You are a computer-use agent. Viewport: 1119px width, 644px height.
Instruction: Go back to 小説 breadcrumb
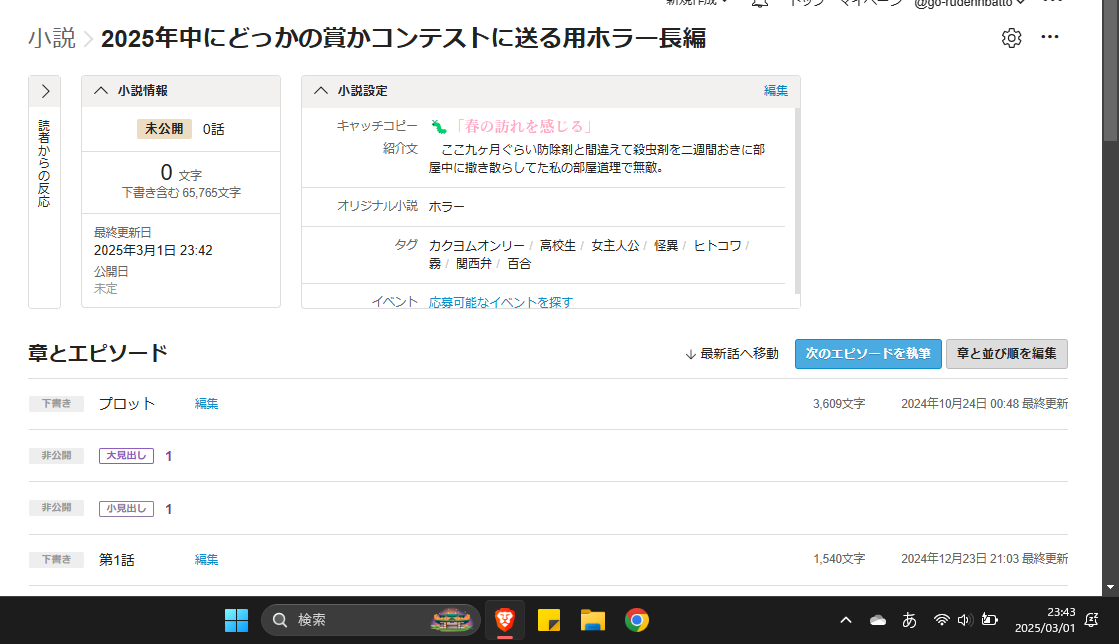click(52, 39)
